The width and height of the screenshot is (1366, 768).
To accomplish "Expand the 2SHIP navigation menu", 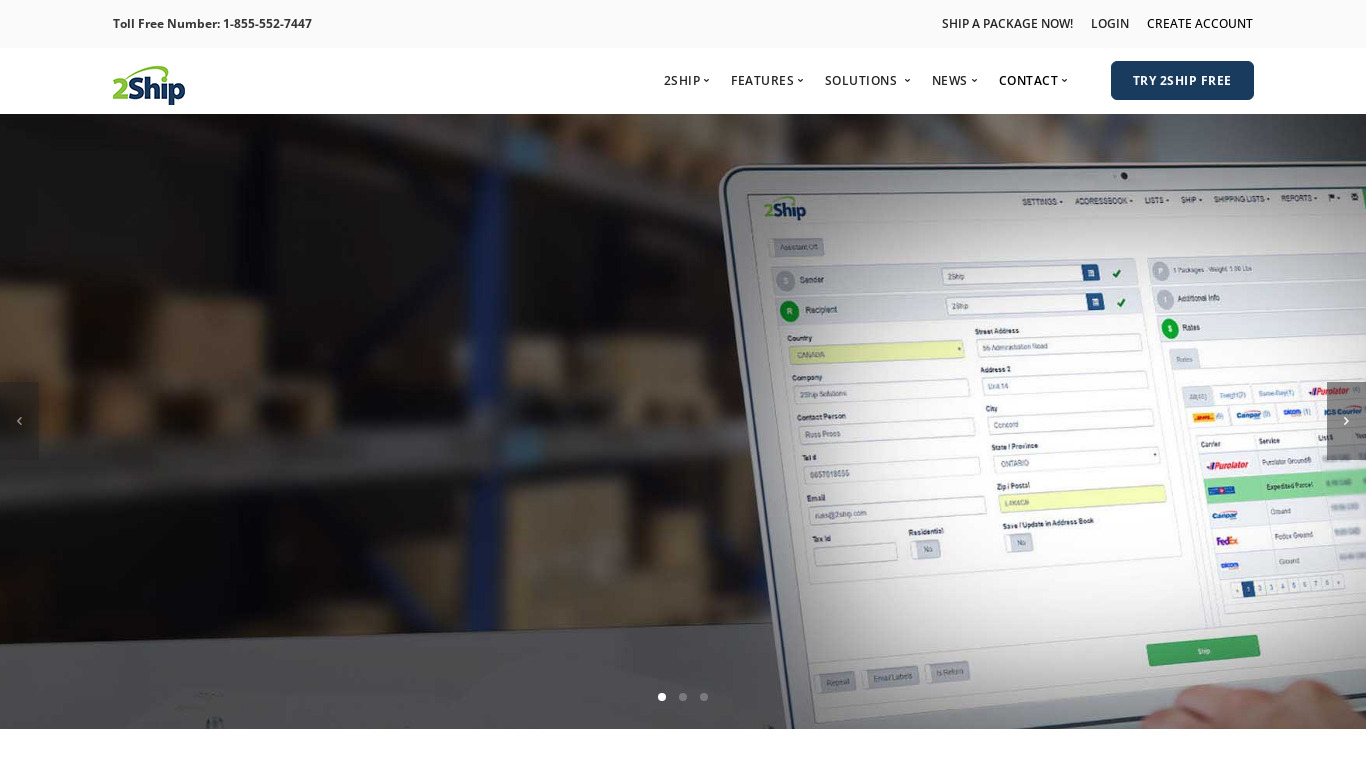I will point(687,80).
